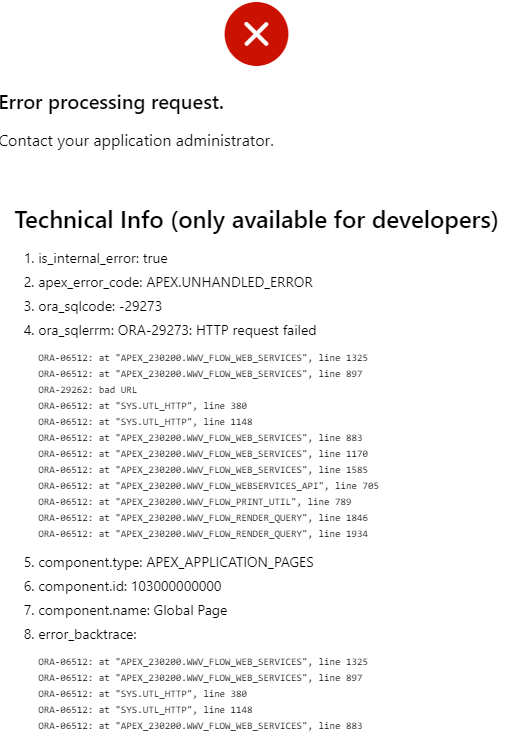This screenshot has height=733, width=508.
Task: Click the Technical Info developers heading
Action: (256, 220)
